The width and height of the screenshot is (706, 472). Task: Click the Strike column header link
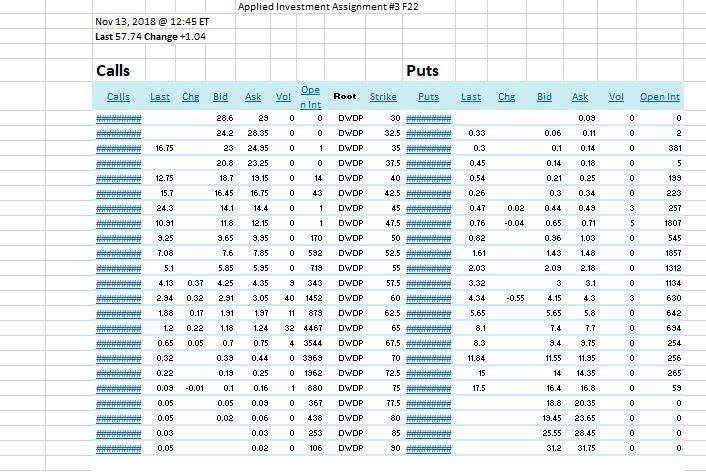(383, 97)
